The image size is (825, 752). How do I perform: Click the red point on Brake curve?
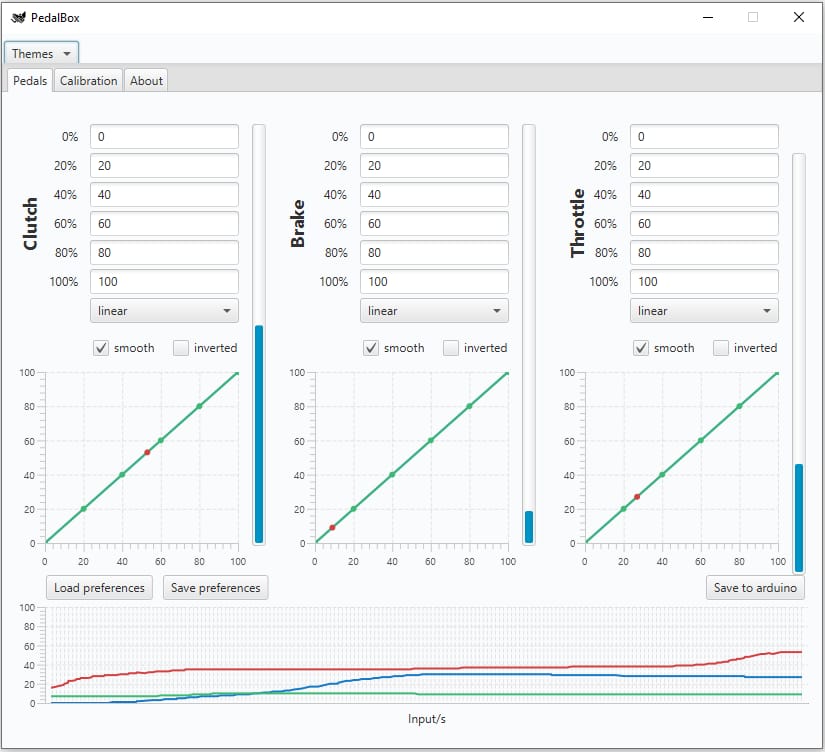coord(332,527)
